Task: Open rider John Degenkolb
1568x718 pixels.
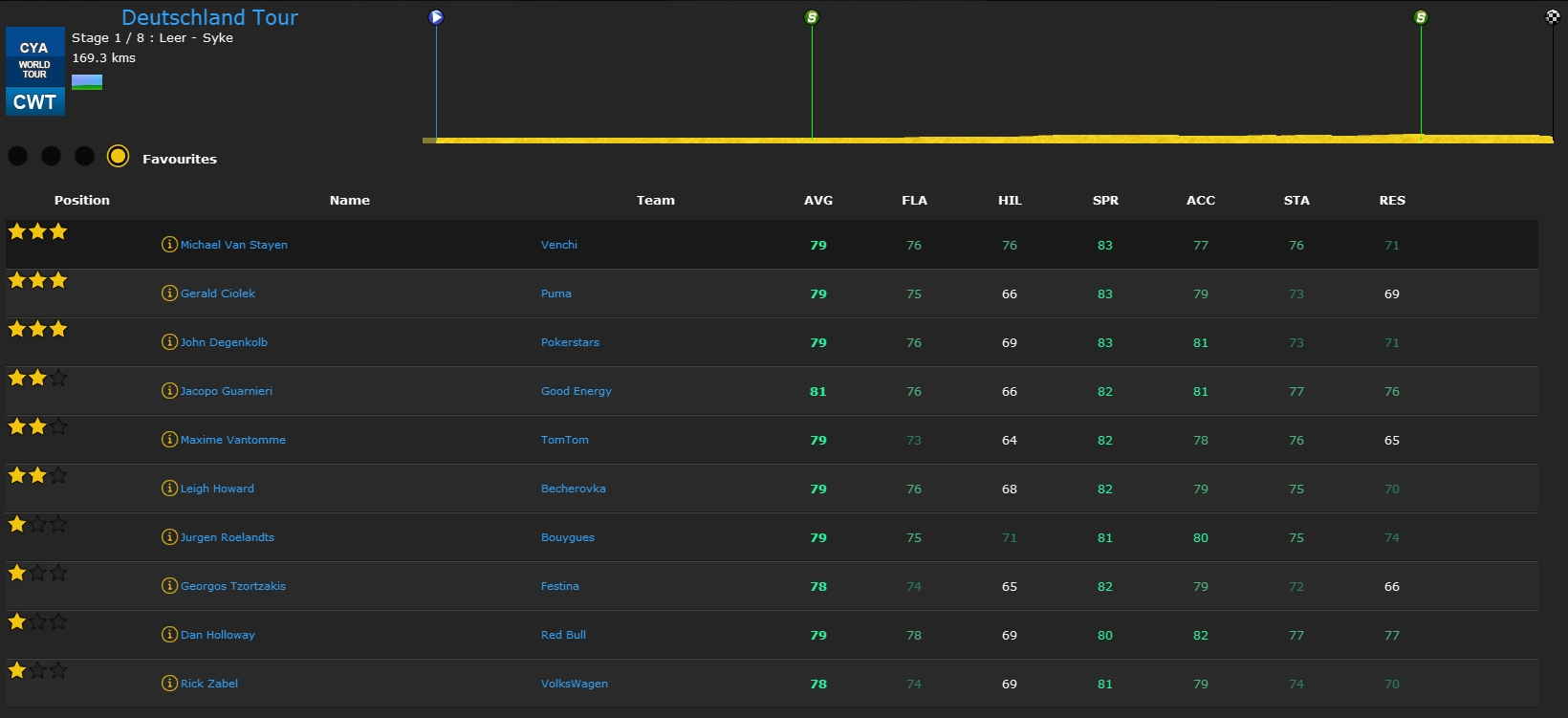Action: click(x=224, y=342)
